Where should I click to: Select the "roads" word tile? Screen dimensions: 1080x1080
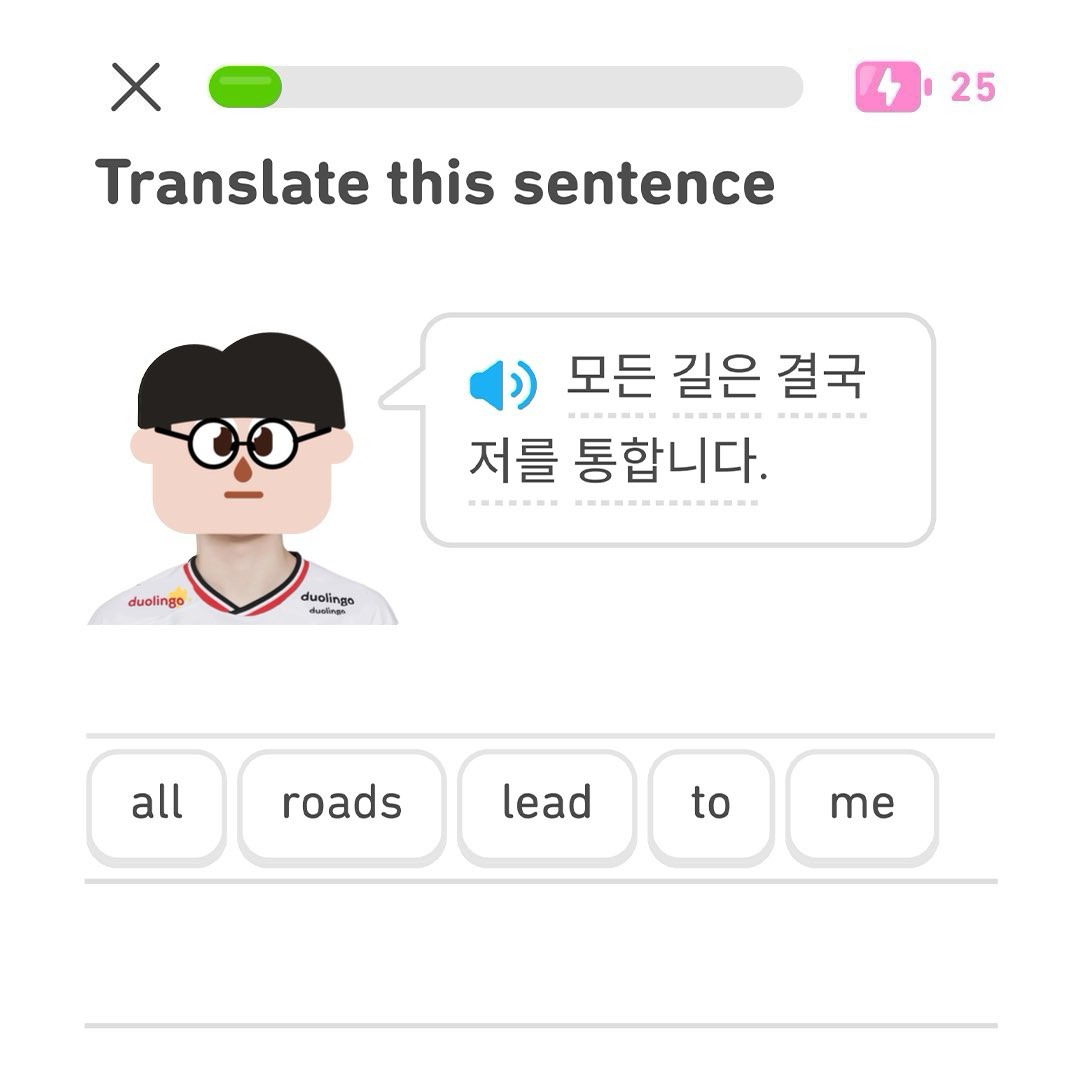click(342, 803)
